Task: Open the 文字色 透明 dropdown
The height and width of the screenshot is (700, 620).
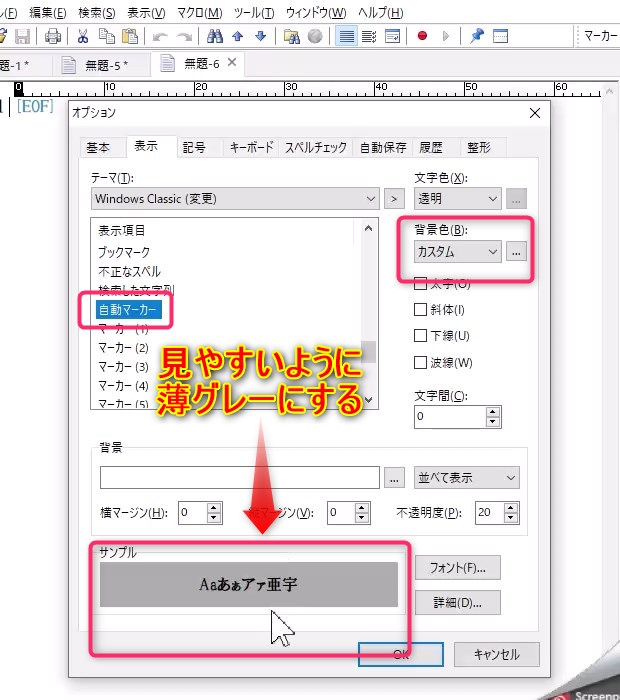Action: (458, 199)
